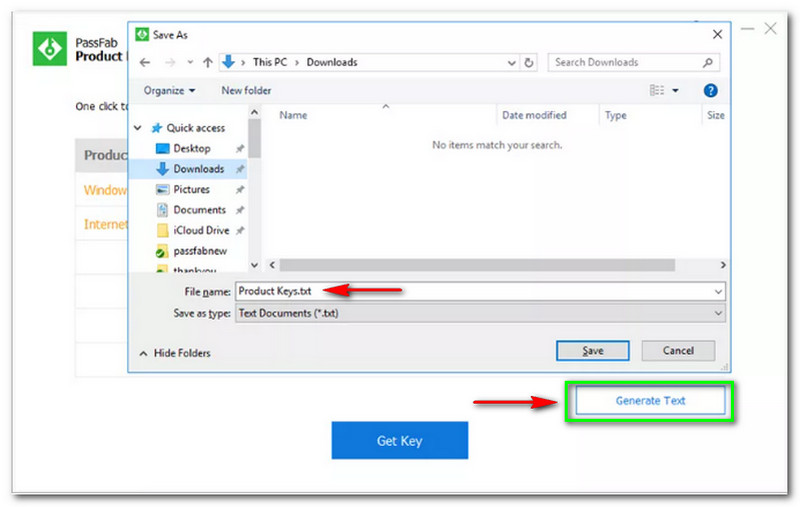Open the passfabnew folder
The image size is (800, 507).
200,251
